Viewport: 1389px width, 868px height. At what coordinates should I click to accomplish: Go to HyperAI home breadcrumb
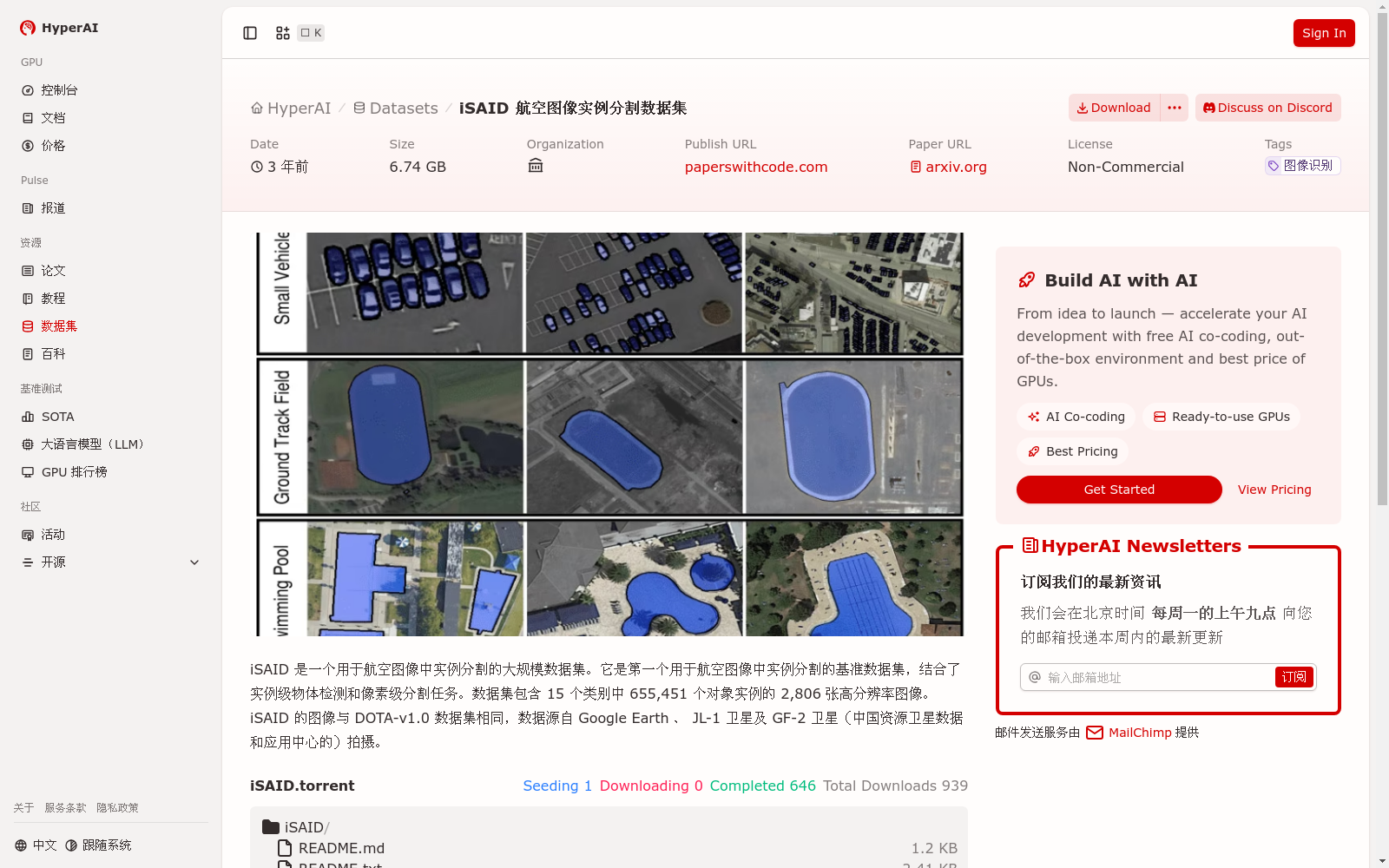tap(291, 108)
